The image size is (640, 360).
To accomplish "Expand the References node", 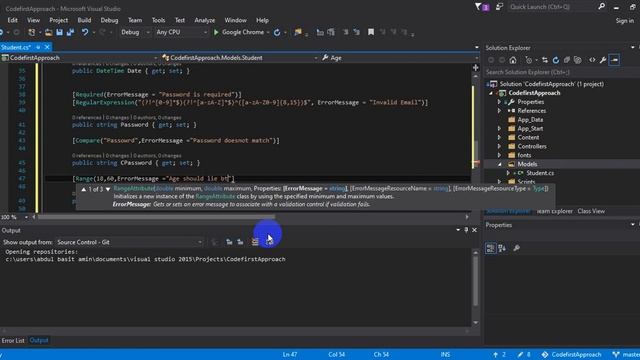I will tap(499, 111).
